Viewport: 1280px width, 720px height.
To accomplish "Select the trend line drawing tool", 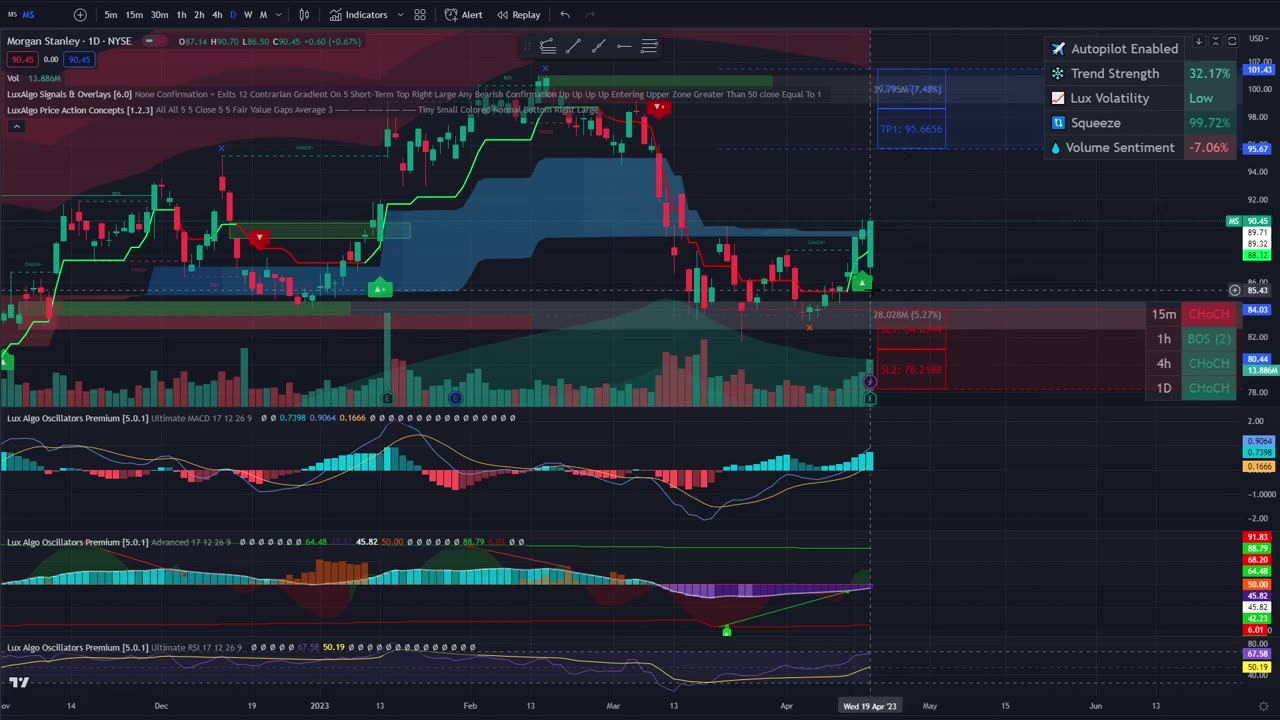I will click(573, 46).
